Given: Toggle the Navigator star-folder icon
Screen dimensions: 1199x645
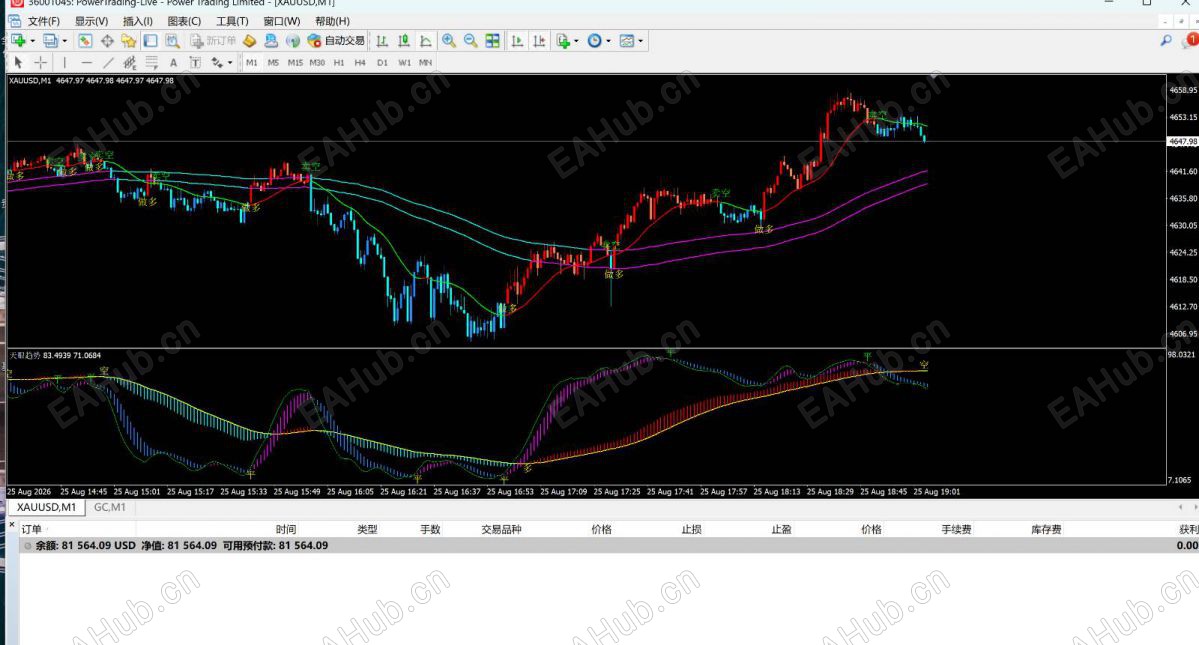Looking at the screenshot, I should (x=128, y=41).
